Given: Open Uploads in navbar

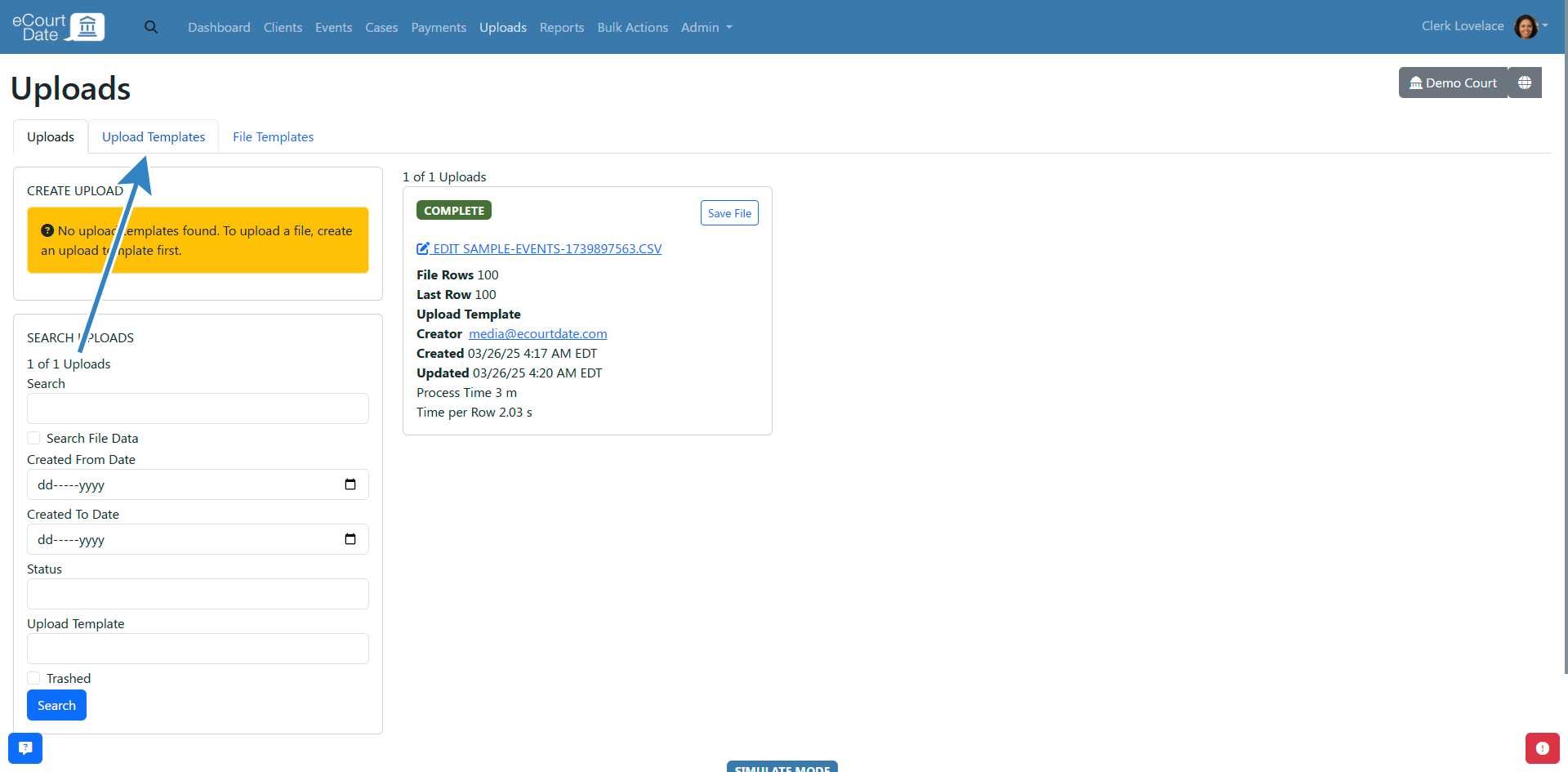Looking at the screenshot, I should click(x=503, y=27).
